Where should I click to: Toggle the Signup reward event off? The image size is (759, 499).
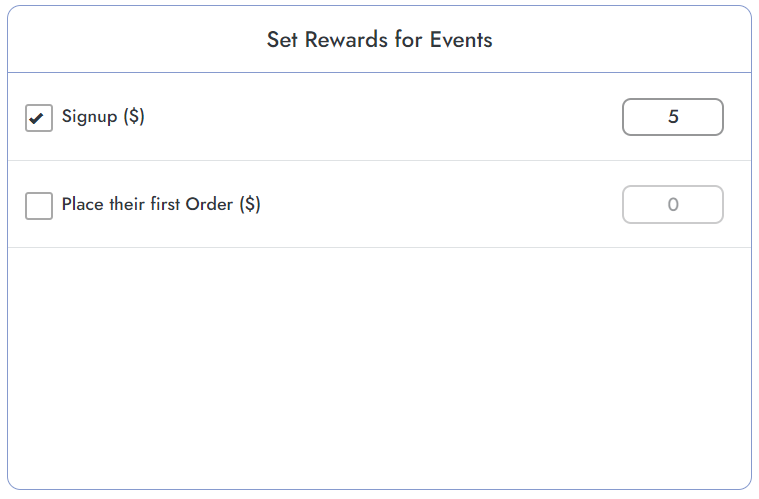pyautogui.click(x=39, y=118)
